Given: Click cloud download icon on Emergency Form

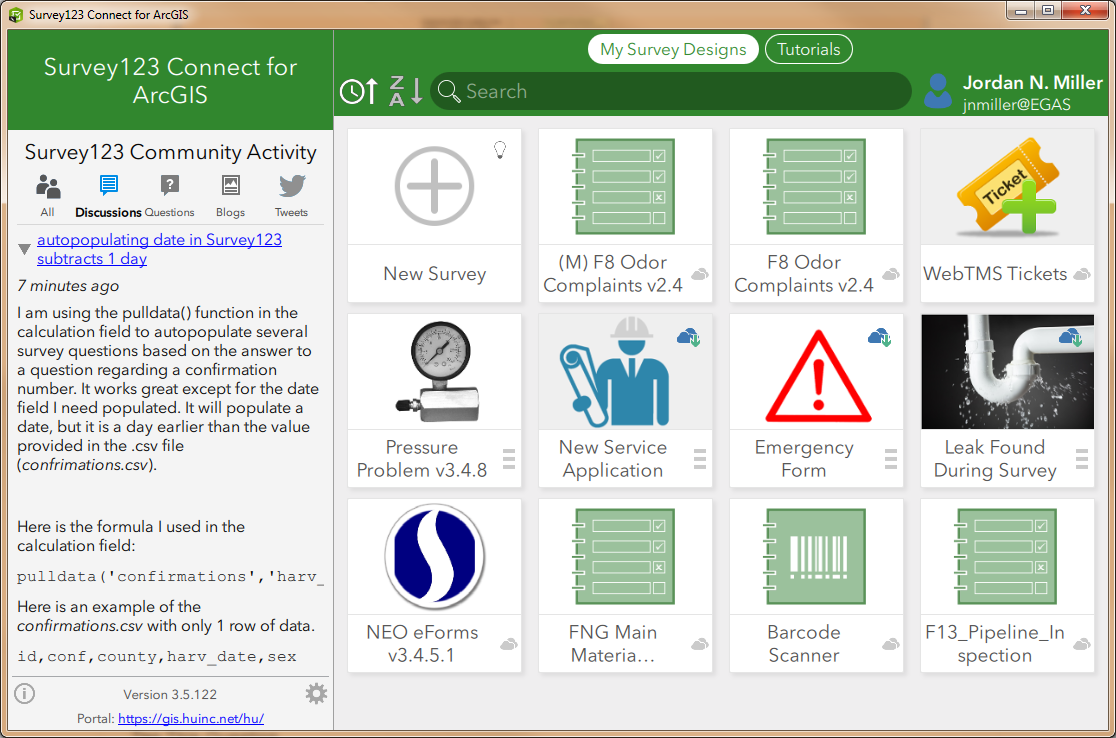Looking at the screenshot, I should [x=879, y=337].
